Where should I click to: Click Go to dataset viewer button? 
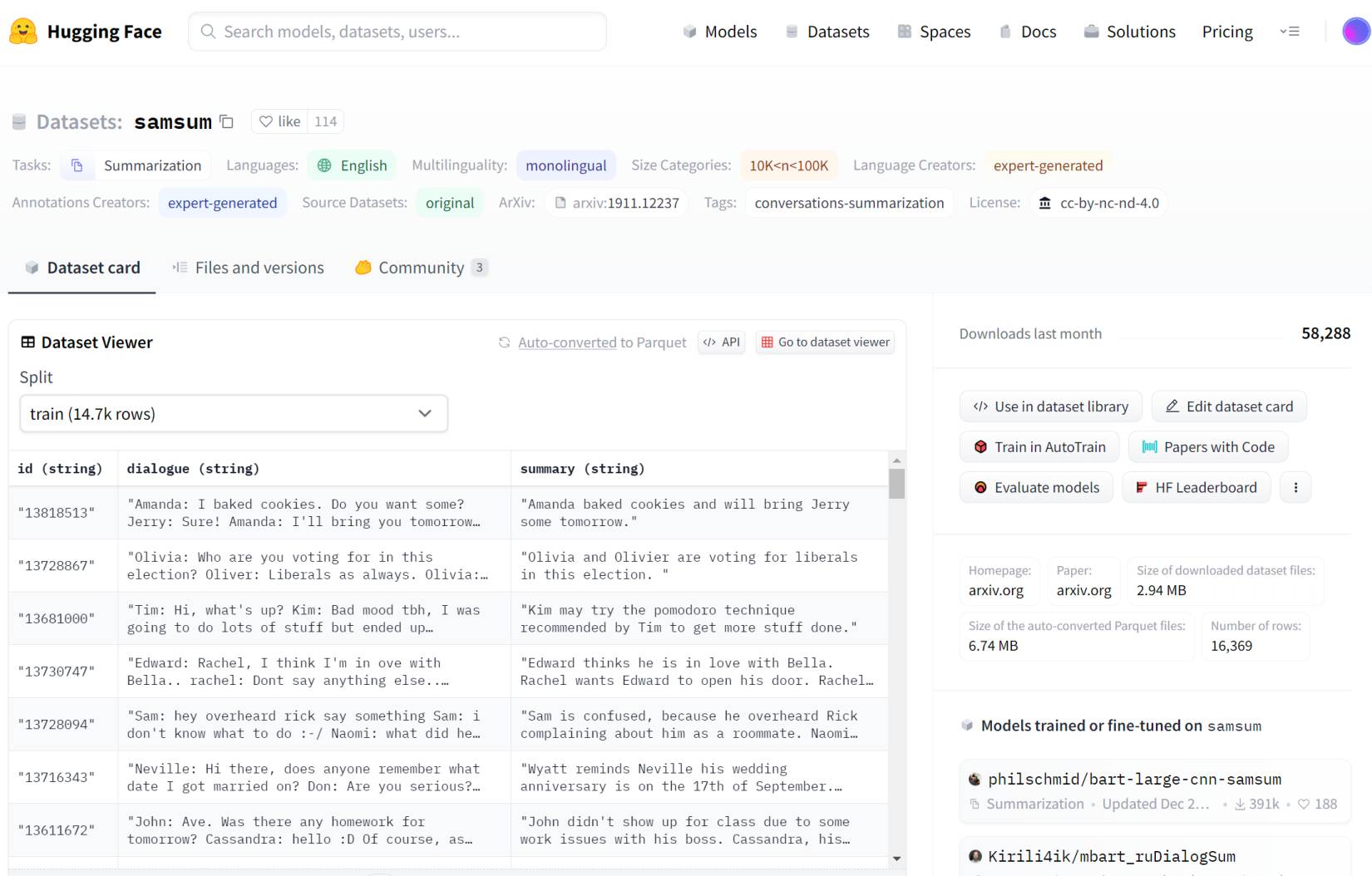[825, 342]
